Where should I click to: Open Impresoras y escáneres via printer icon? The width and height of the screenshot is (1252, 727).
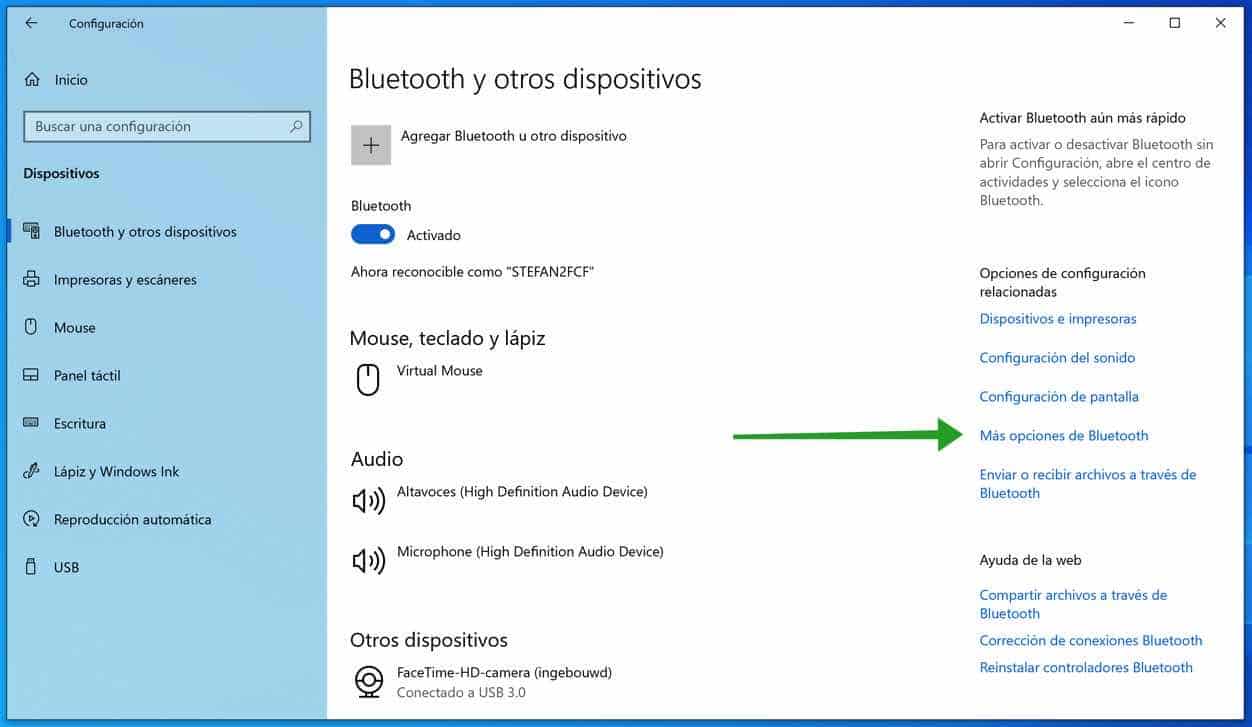click(33, 279)
